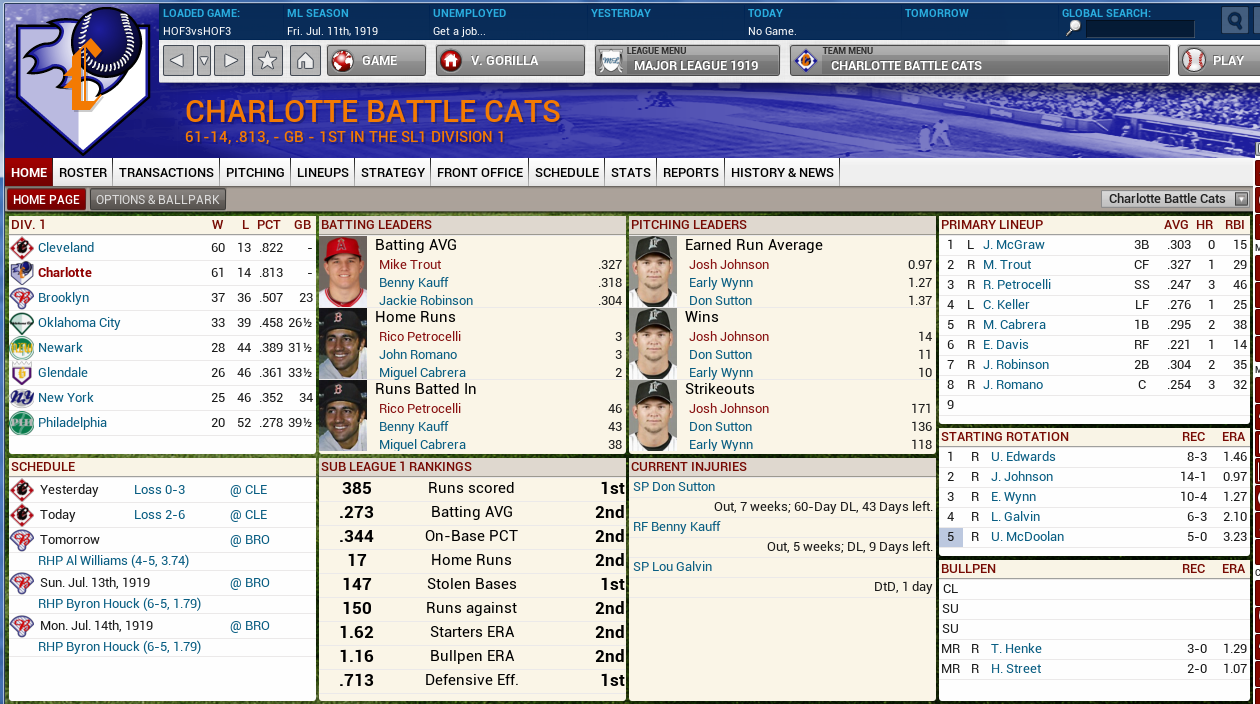The height and width of the screenshot is (704, 1260).
Task: Click the Cleveland team logo in standings
Action: pos(22,248)
